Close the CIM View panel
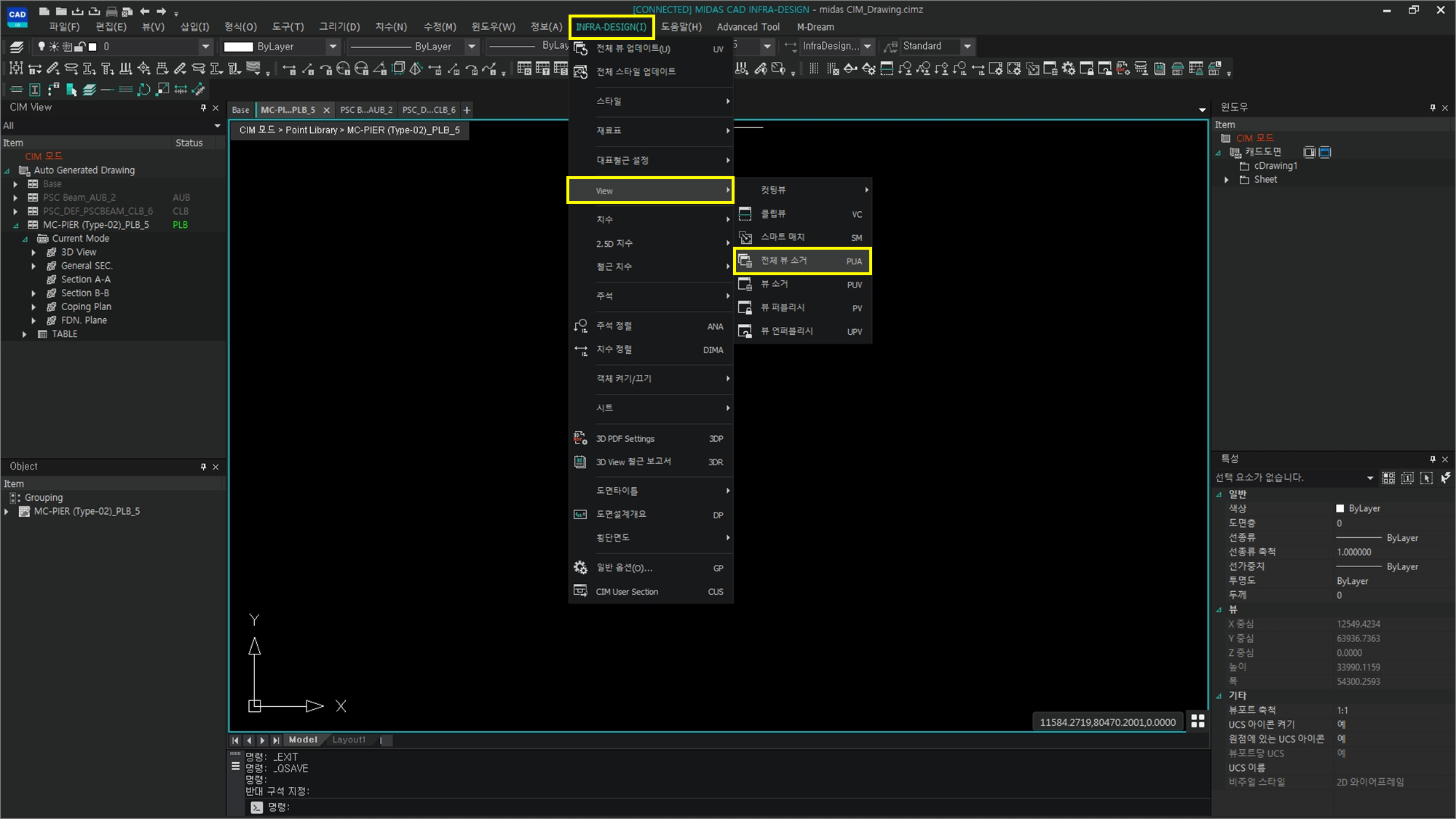The image size is (1456, 819). (x=215, y=108)
